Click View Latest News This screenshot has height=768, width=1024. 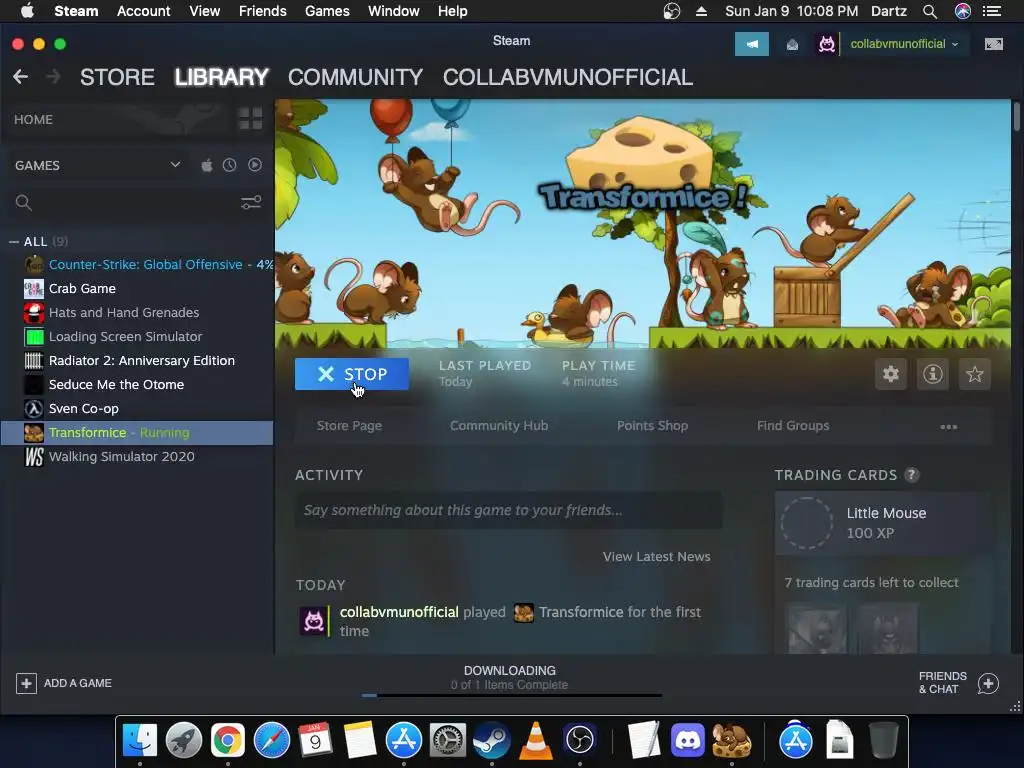click(x=656, y=556)
